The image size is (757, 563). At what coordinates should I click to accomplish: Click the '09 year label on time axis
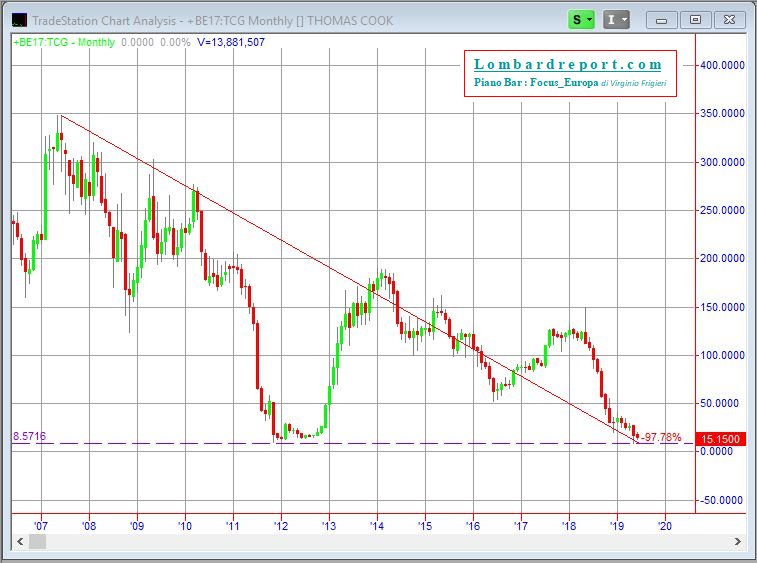click(x=137, y=525)
